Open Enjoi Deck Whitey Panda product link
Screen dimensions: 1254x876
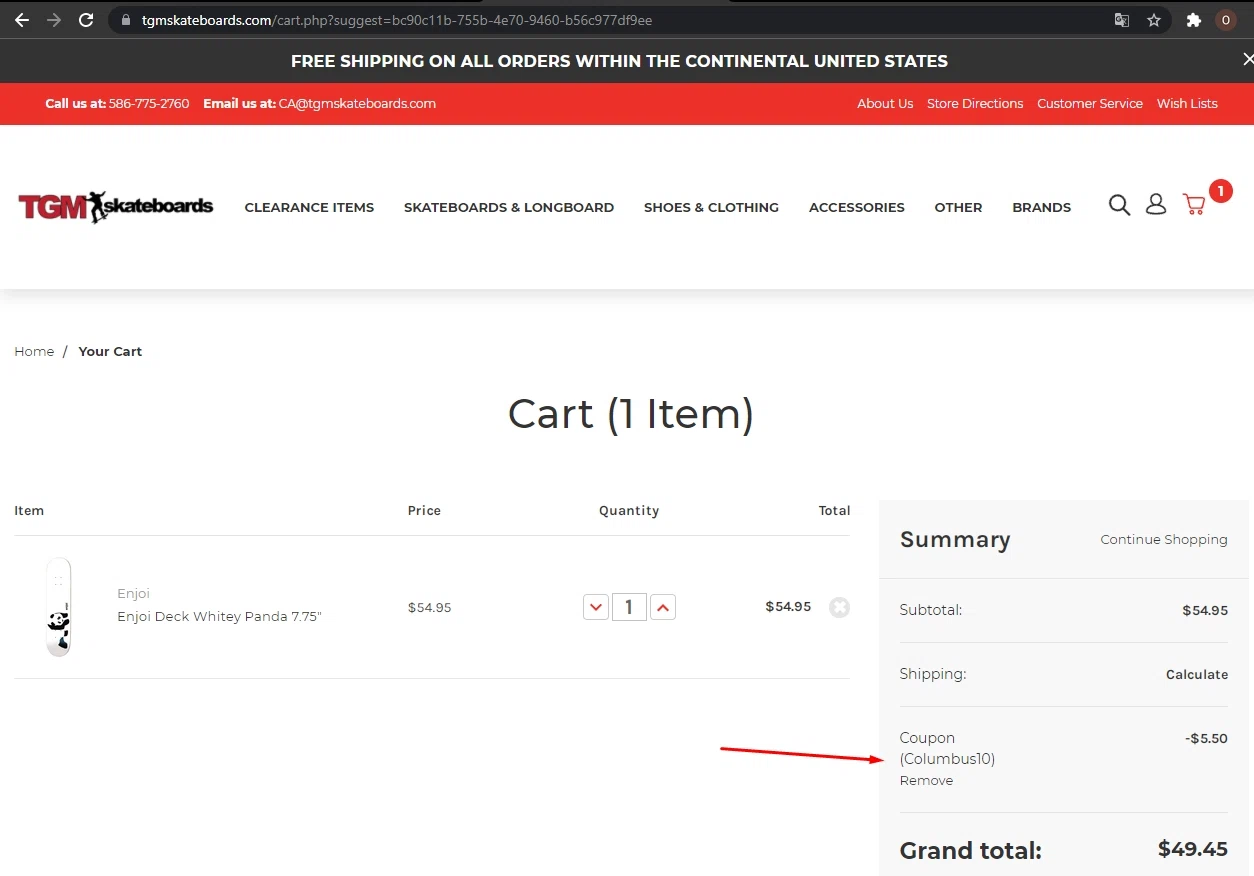click(219, 616)
